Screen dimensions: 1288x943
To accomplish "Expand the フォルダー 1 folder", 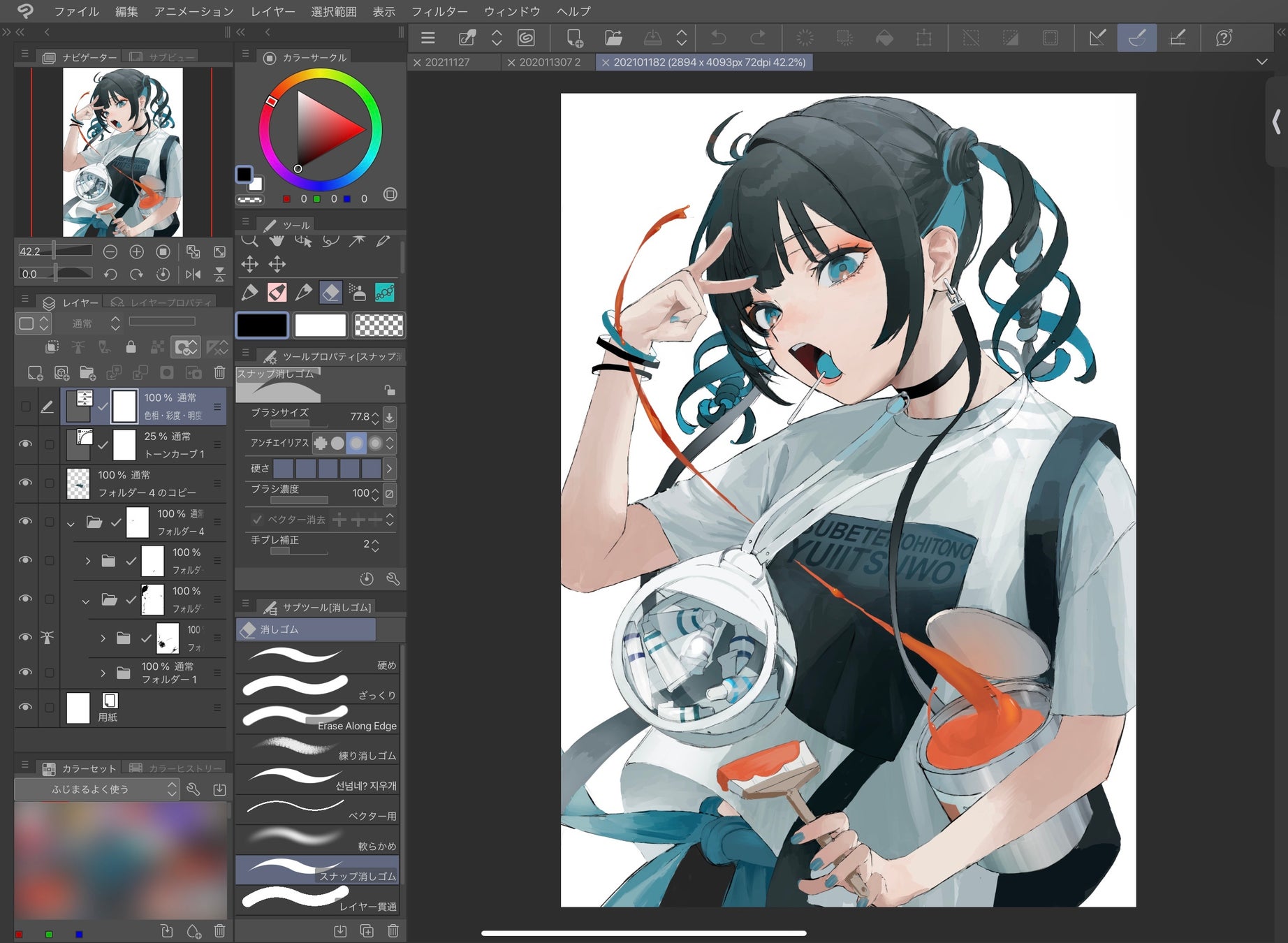I will tap(103, 673).
